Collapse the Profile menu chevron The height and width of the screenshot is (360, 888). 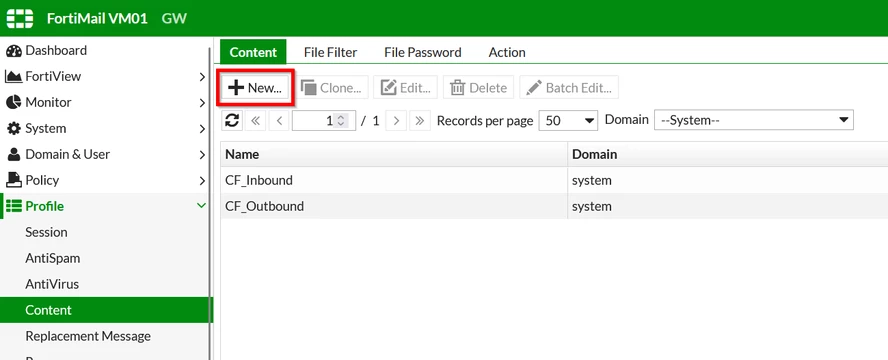tap(201, 206)
